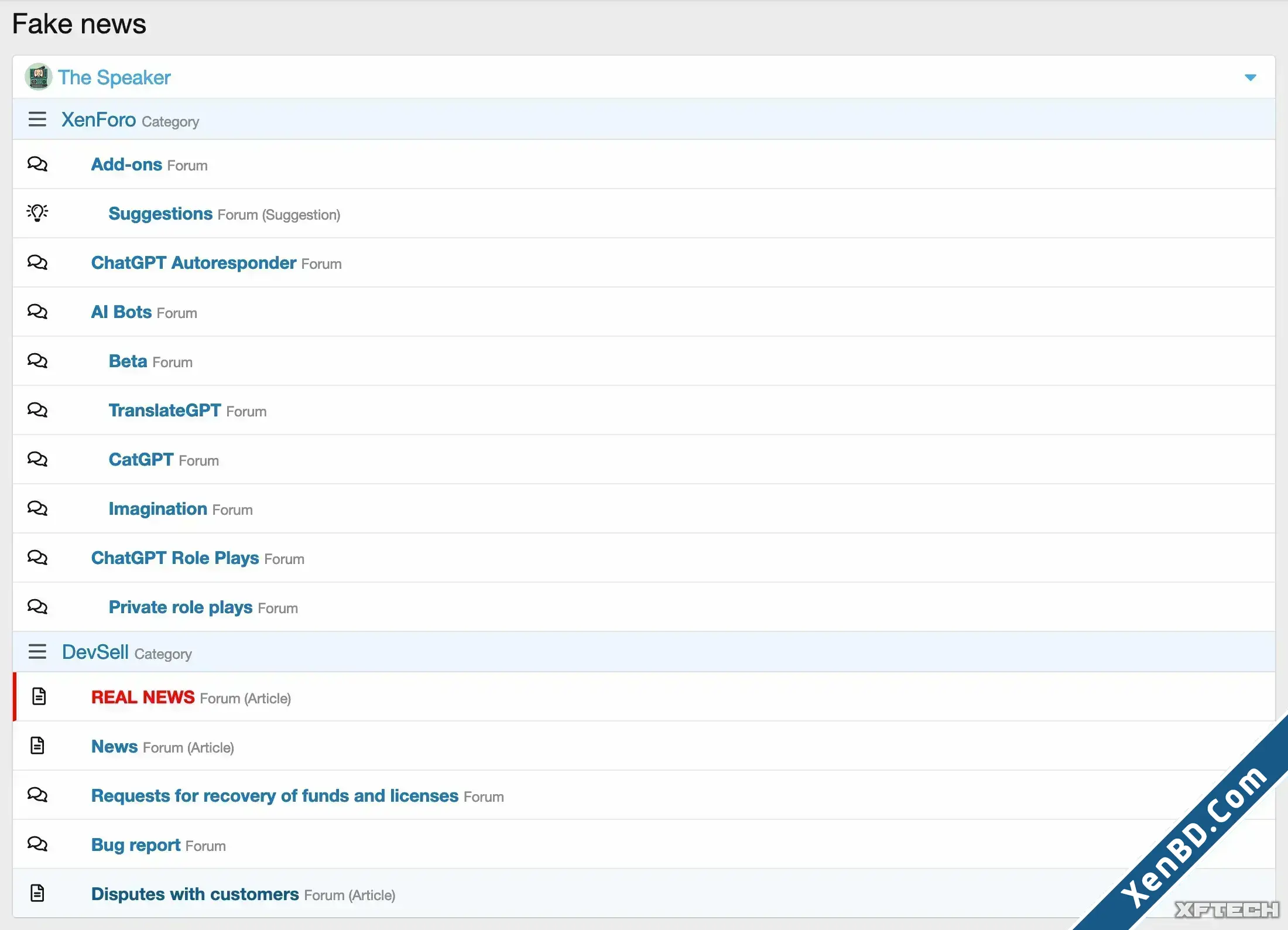Click the DevSell category hamburger icon

pos(37,651)
